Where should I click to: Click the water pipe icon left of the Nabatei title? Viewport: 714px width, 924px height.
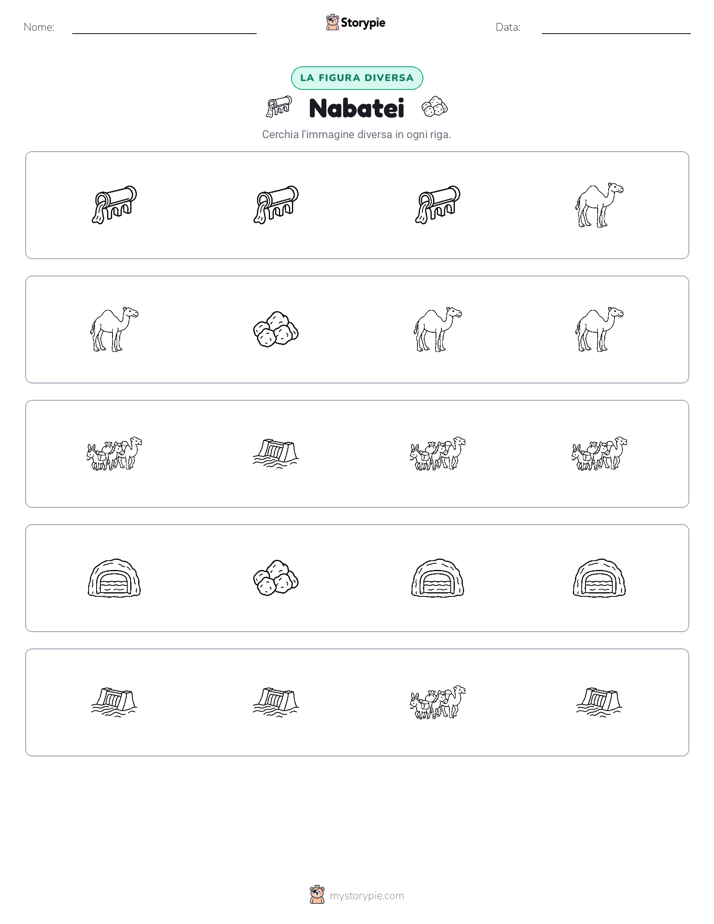(x=279, y=107)
